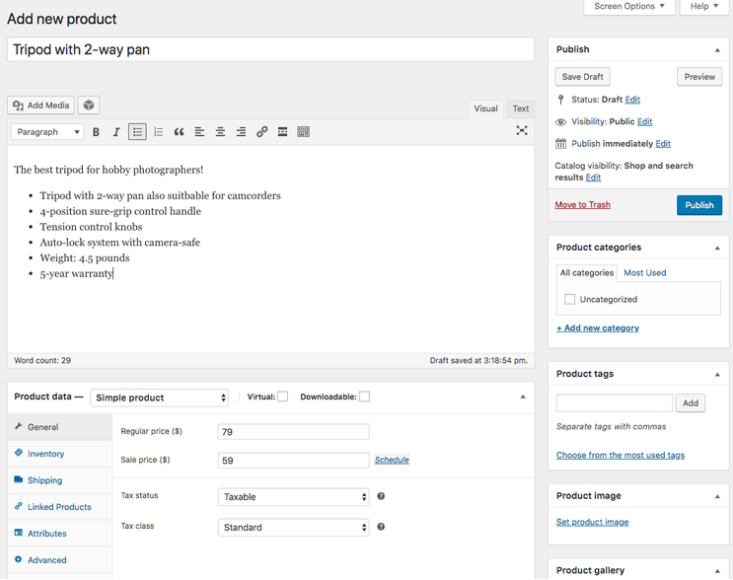Open the Paragraph format dropdown

(x=48, y=132)
